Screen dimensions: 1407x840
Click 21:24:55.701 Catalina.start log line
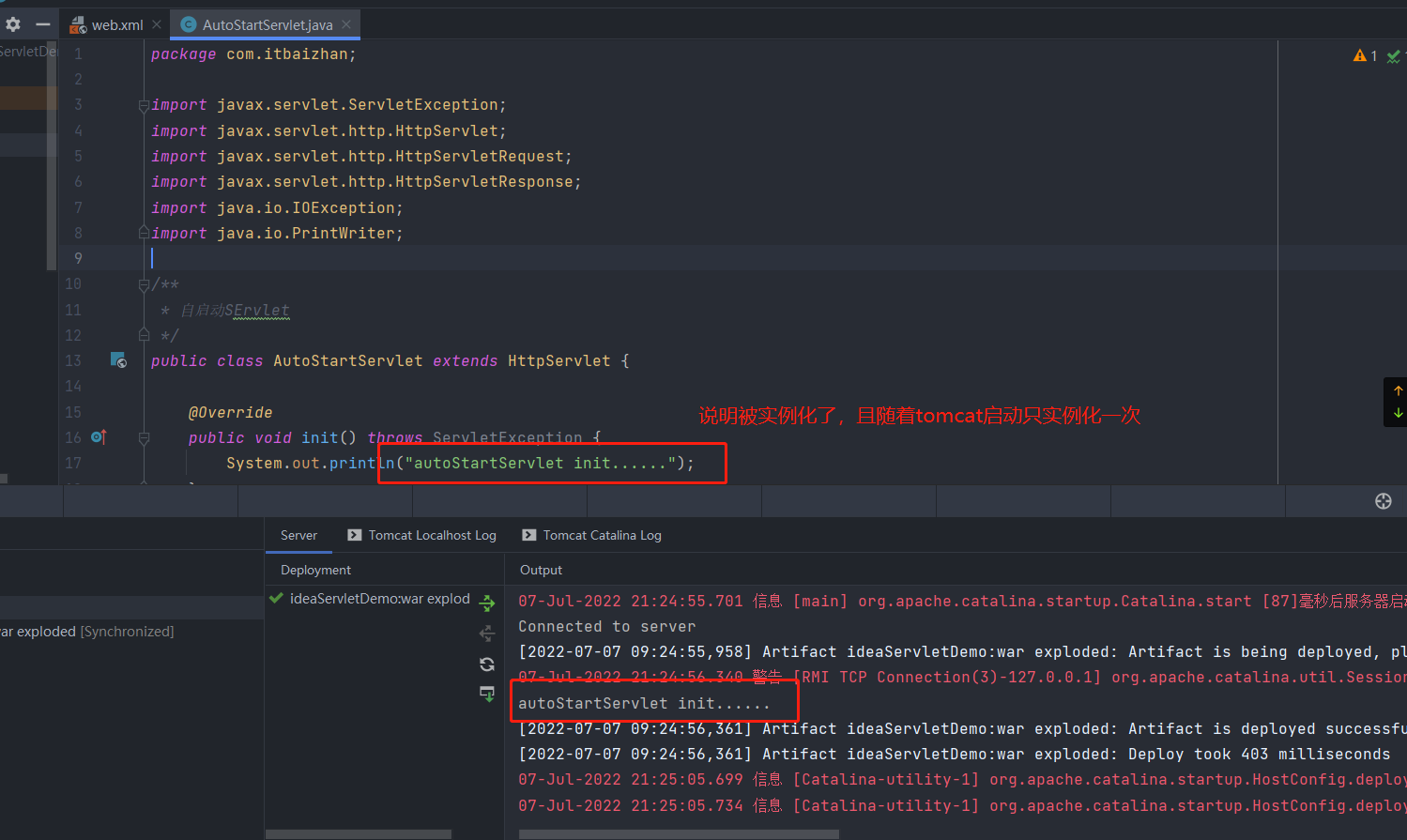pyautogui.click(x=962, y=601)
